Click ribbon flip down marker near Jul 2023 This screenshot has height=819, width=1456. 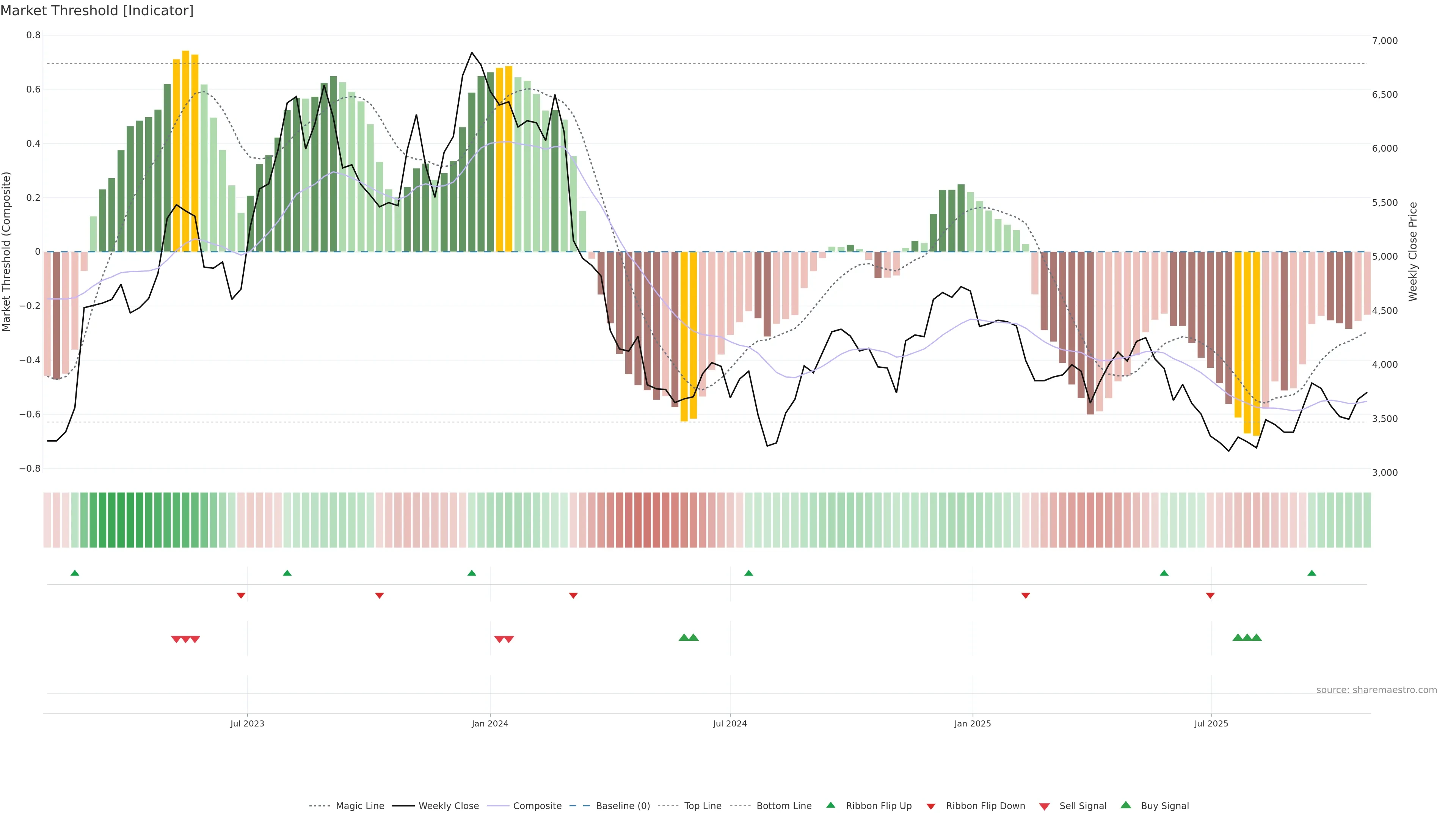click(241, 596)
